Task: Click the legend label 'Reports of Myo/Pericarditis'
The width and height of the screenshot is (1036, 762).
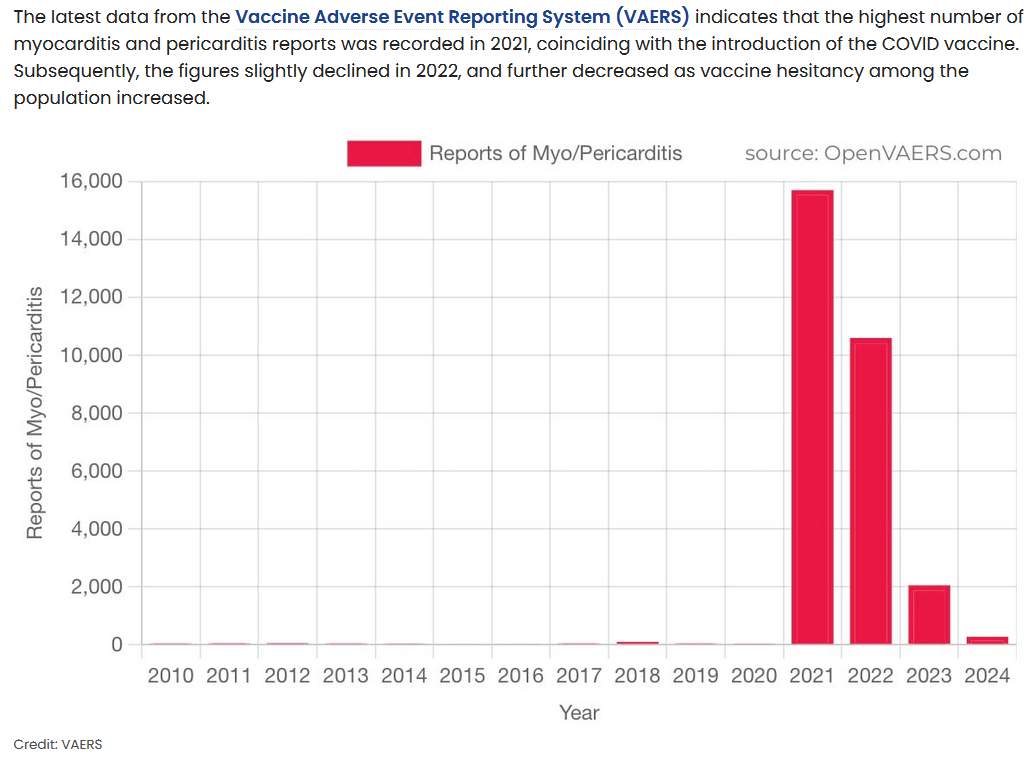Action: 556,153
